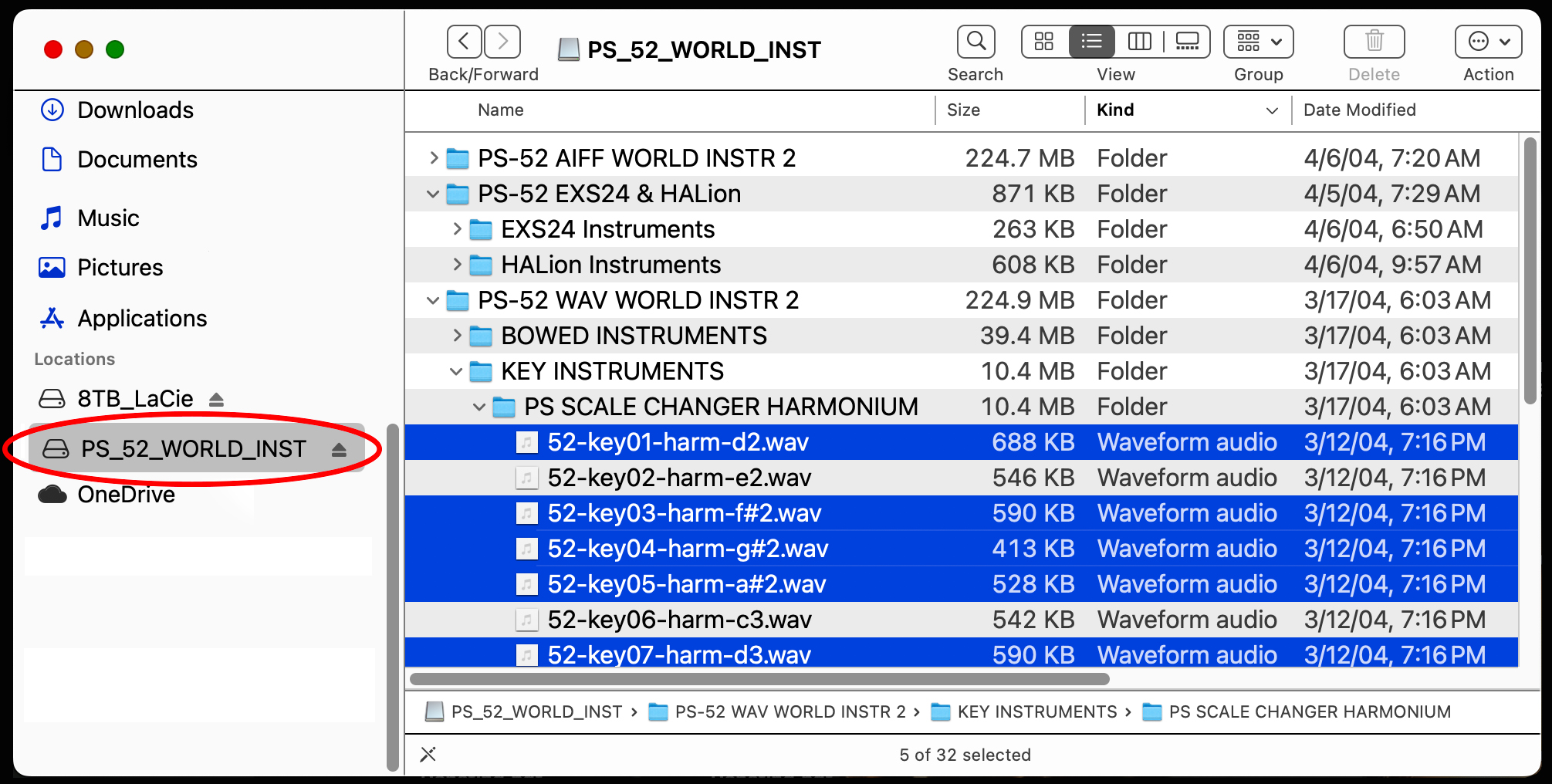Open Music in the sidebar
The width and height of the screenshot is (1552, 784).
[90, 218]
